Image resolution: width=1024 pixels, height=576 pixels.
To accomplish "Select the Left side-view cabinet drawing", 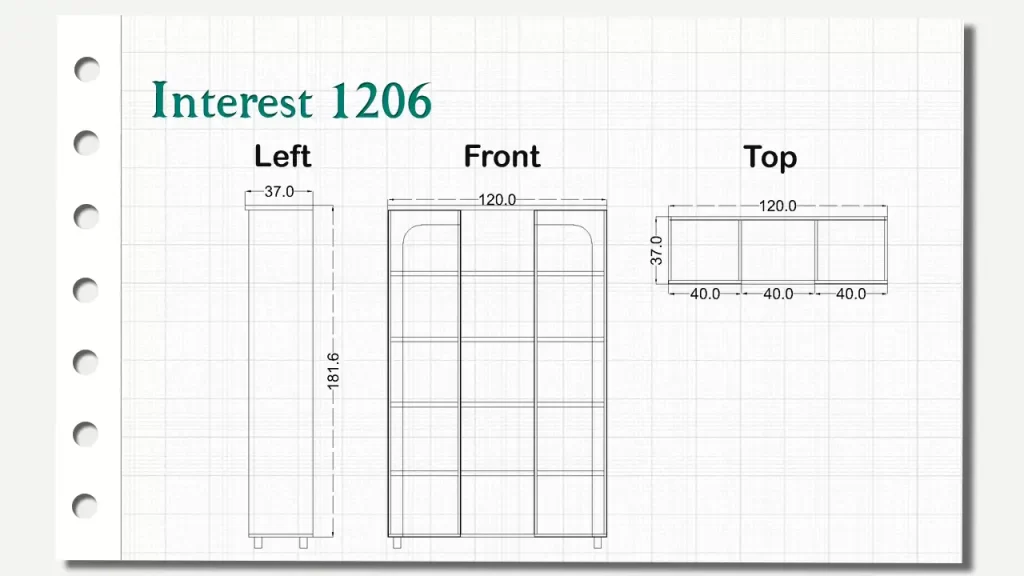I will click(x=280, y=370).
